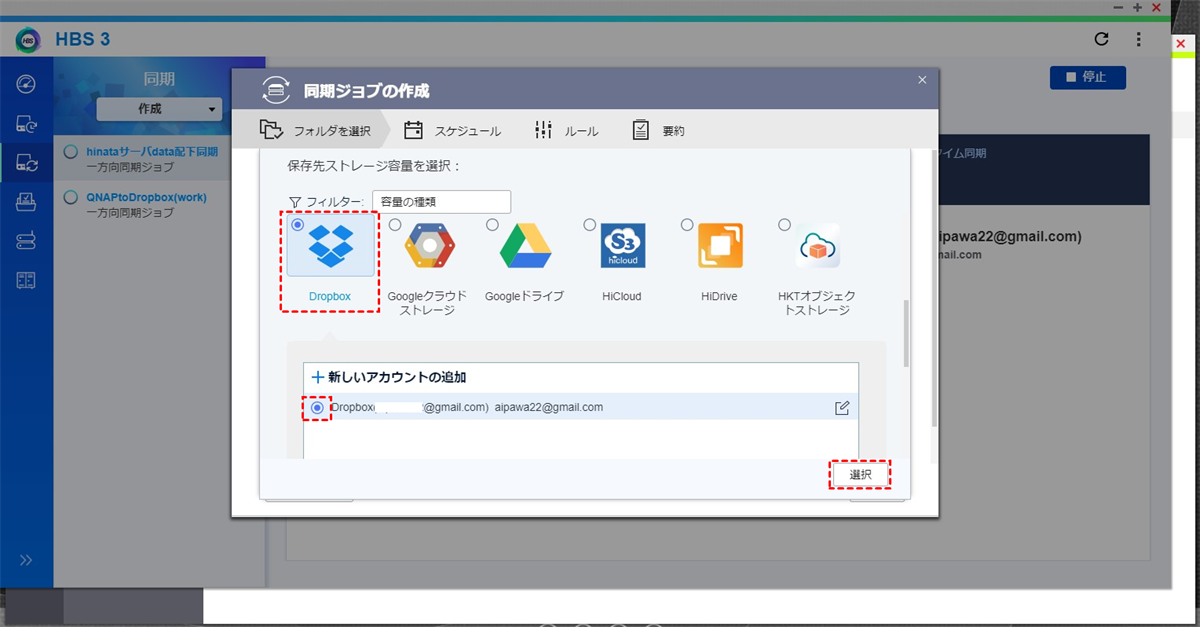Image resolution: width=1200 pixels, height=627 pixels.
Task: Click the filter funnel icon
Action: point(295,202)
